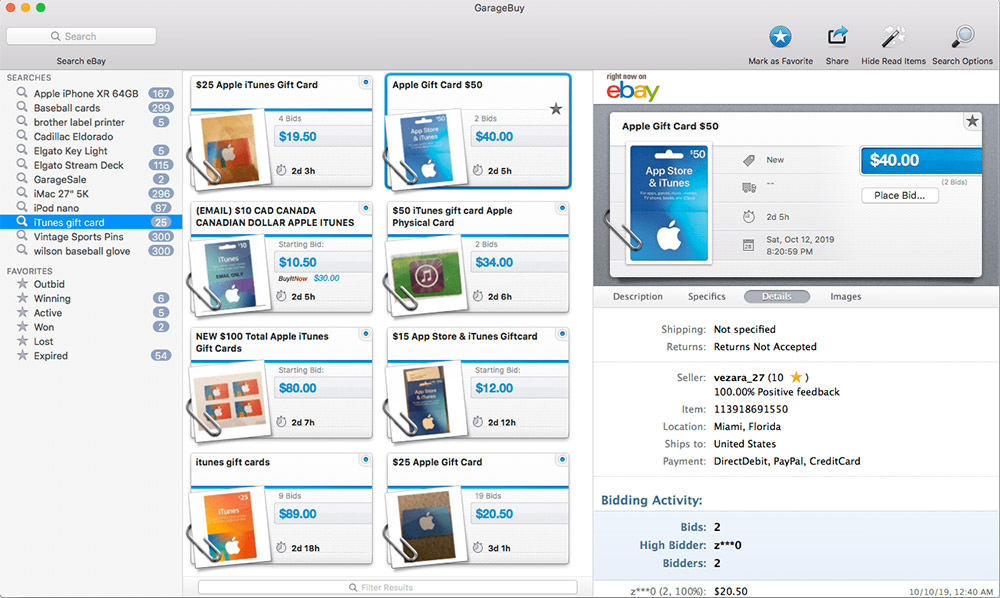The image size is (1000, 598).
Task: Select the iMac 27" 5K search
Action: (91, 194)
